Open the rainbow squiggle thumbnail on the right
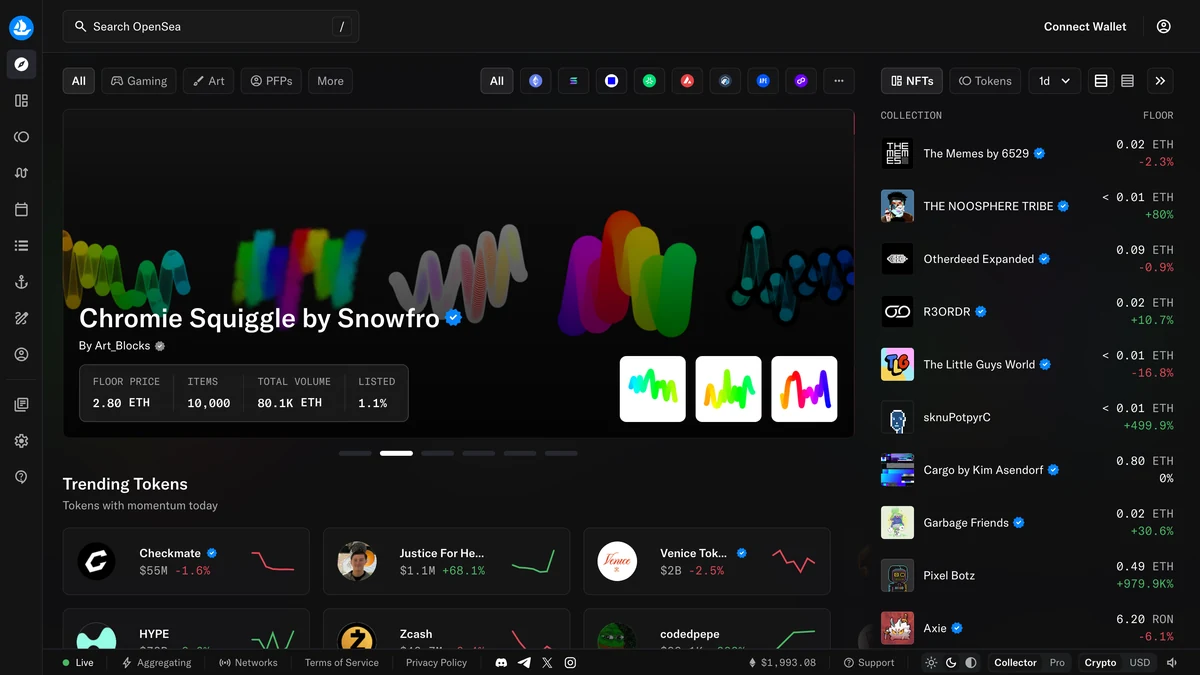1200x675 pixels. (804, 389)
